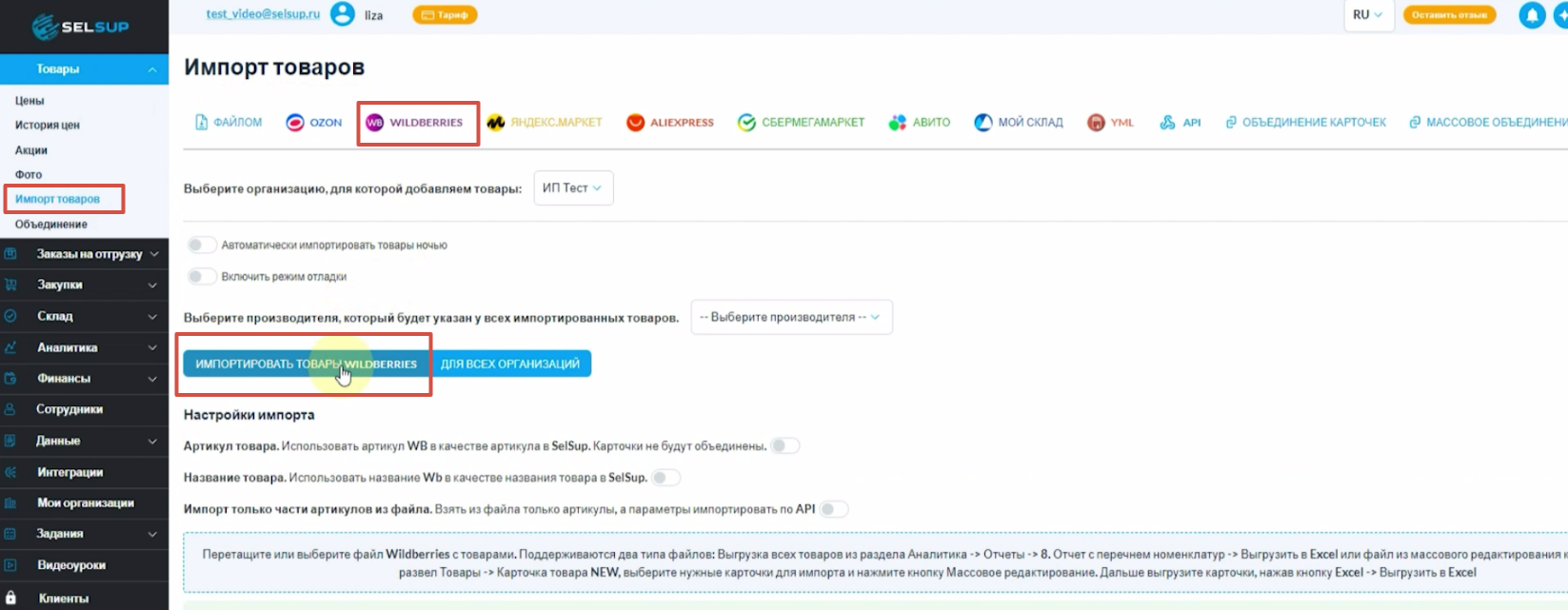Viewport: 1568px width, 610px height.
Task: Open Фото in the sidebar
Action: (x=29, y=175)
